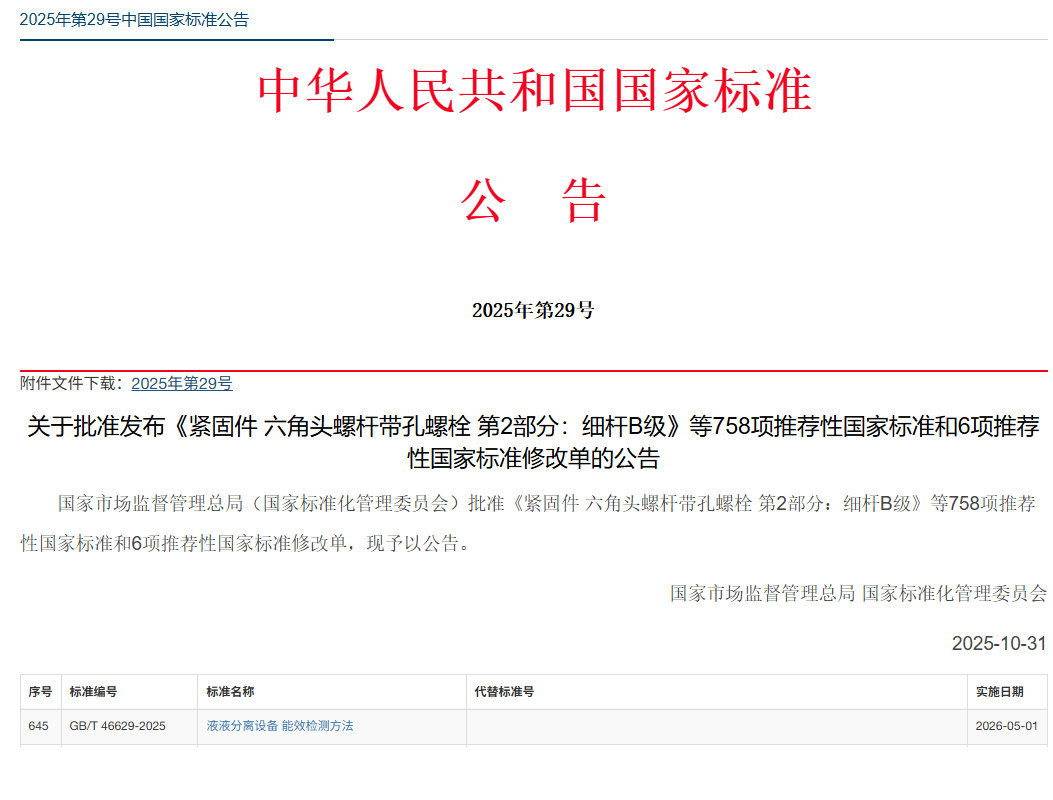Image resolution: width=1053 pixels, height=800 pixels.
Task: Click the 标准名称 column header
Action: pyautogui.click(x=226, y=691)
